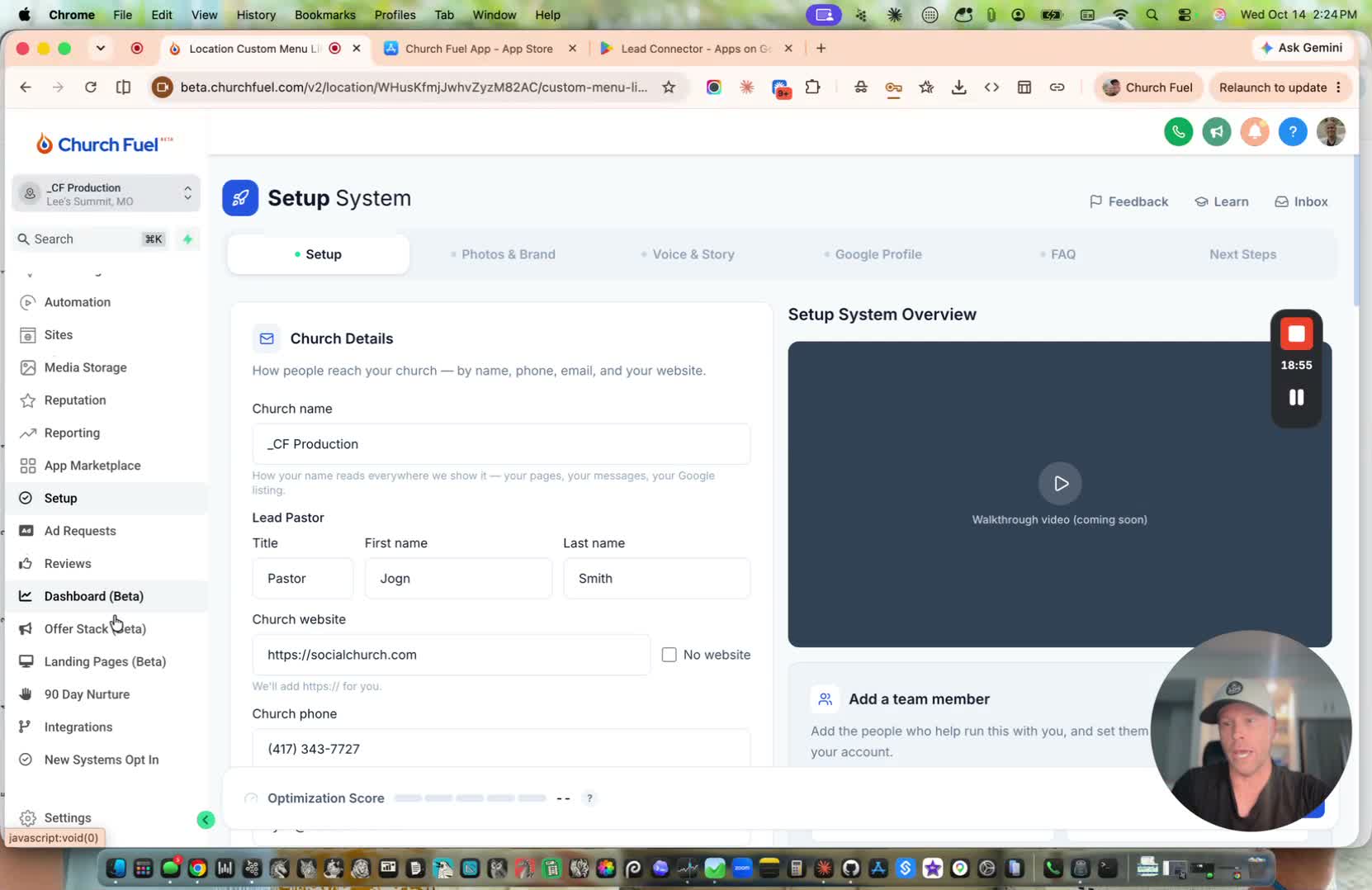Click the Church Fuel logo
Image resolution: width=1372 pixels, height=890 pixels.
click(104, 144)
